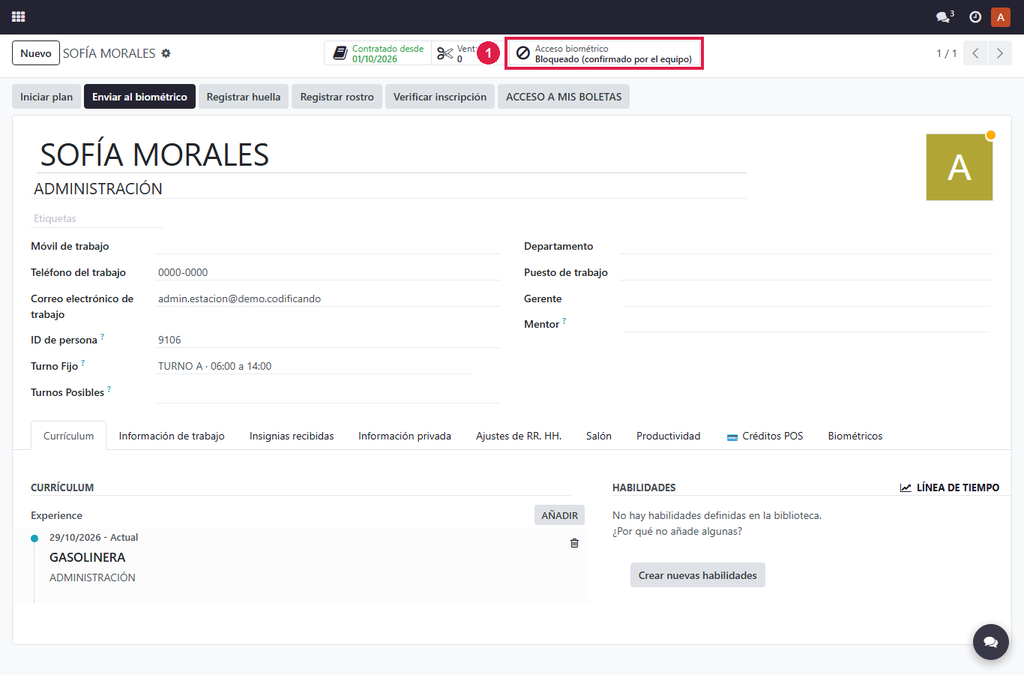
Task: Open the Turno Fijo dropdown
Action: tap(314, 366)
